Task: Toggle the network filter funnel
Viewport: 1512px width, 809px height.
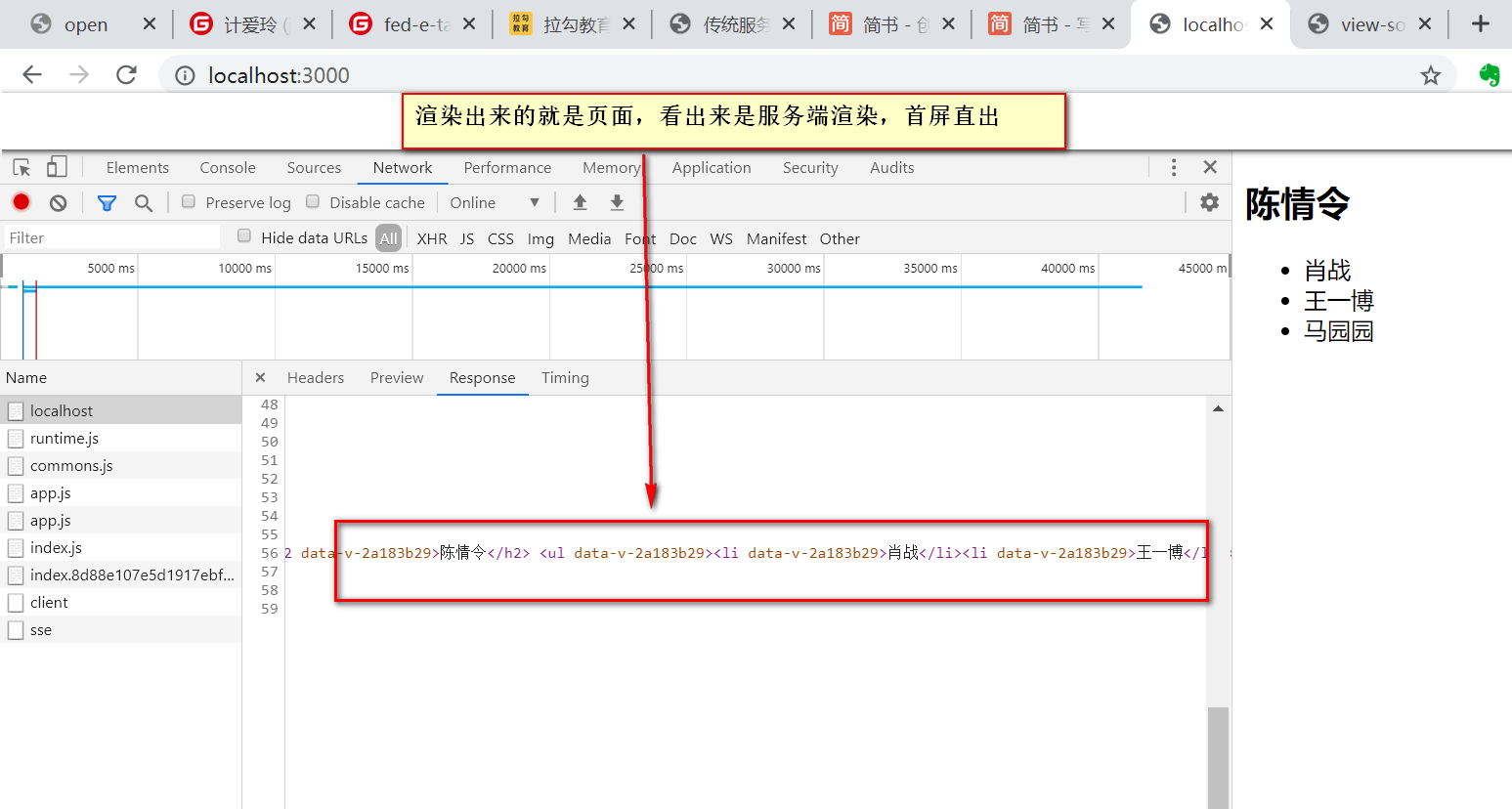Action: coord(107,202)
